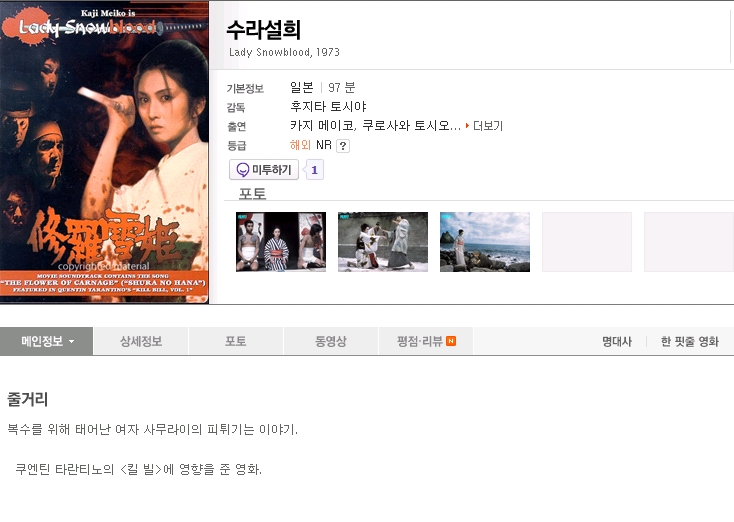The width and height of the screenshot is (734, 522).
Task: Click the me2day count bubble showing 1
Action: click(314, 170)
